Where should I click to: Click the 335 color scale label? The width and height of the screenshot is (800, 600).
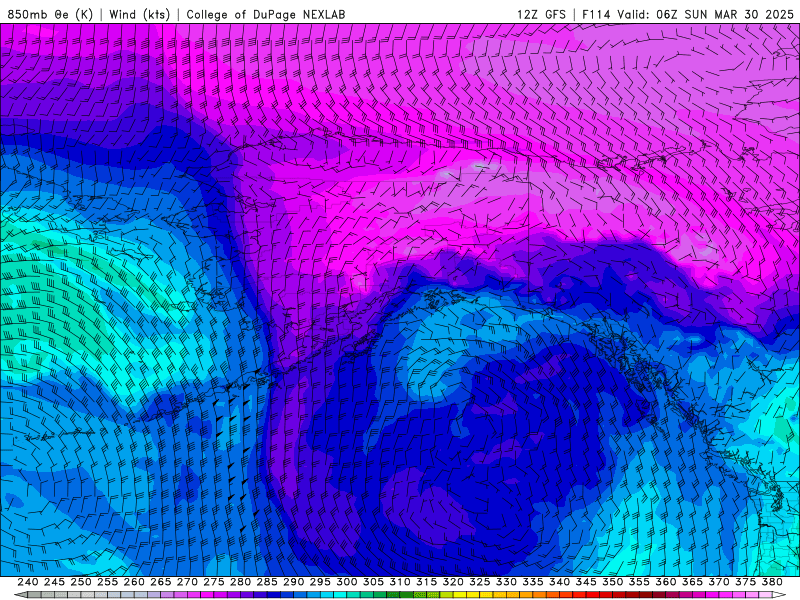(533, 582)
